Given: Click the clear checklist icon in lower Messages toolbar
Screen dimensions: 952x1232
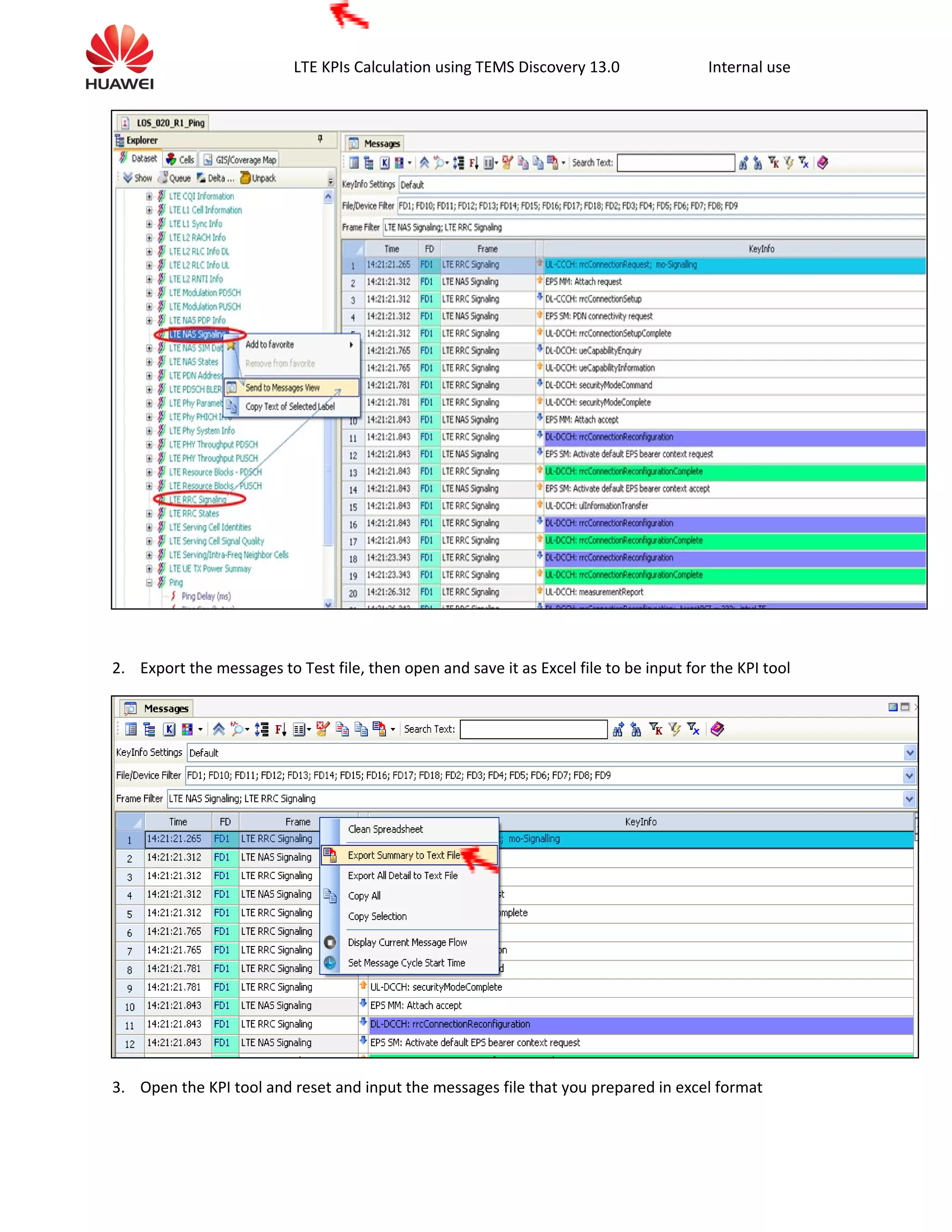Looking at the screenshot, I should coord(323,729).
